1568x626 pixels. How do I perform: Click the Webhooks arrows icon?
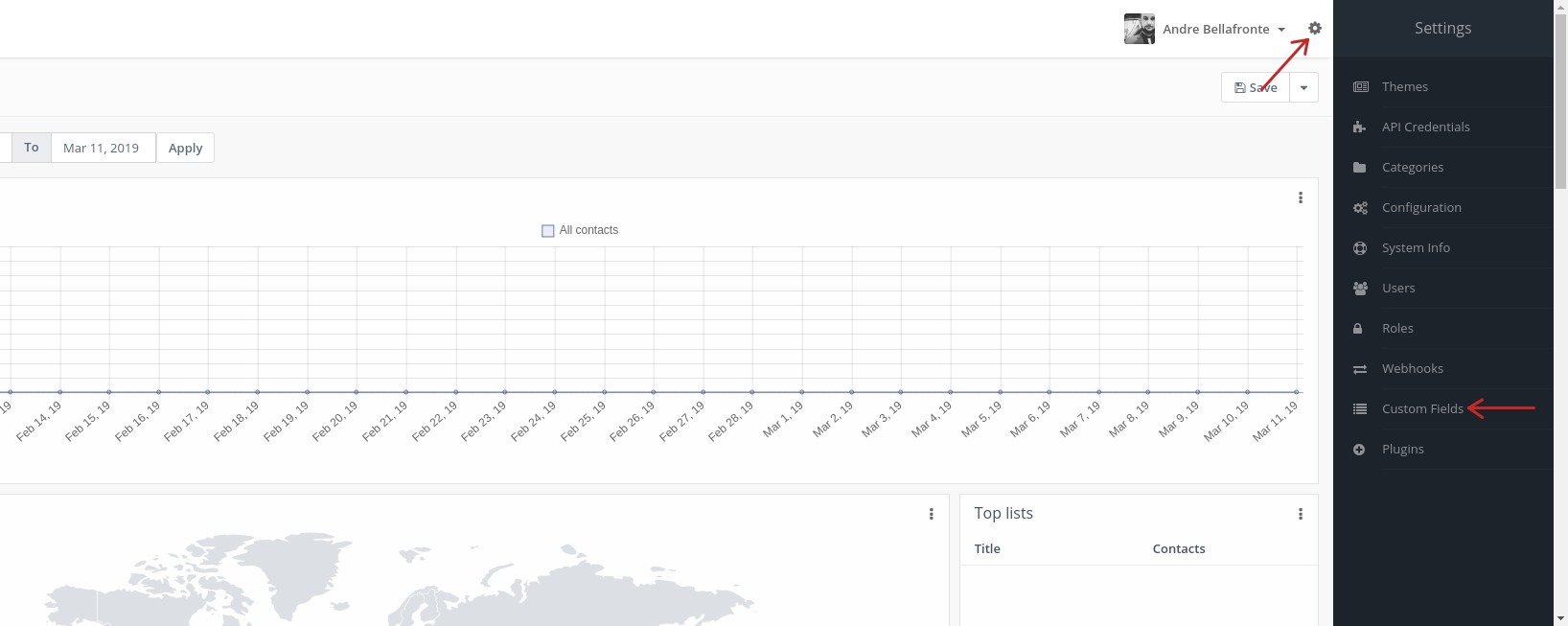click(x=1359, y=369)
